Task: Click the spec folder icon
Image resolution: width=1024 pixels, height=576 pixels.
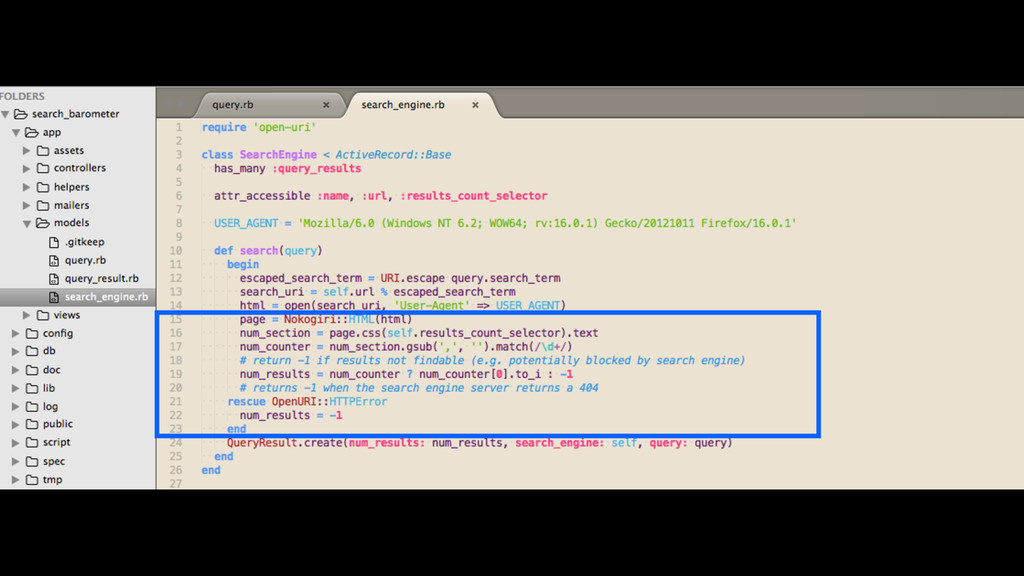Action: 32,461
